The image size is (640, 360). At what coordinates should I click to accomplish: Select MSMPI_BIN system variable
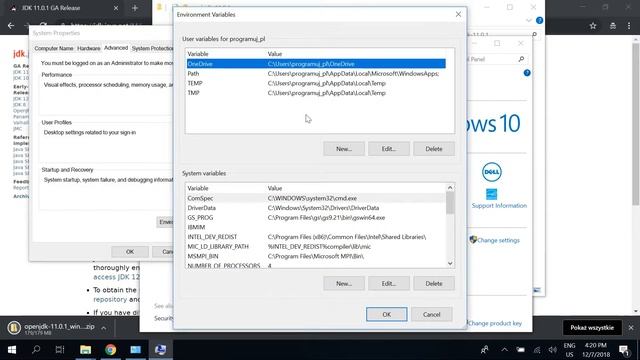(x=316, y=256)
